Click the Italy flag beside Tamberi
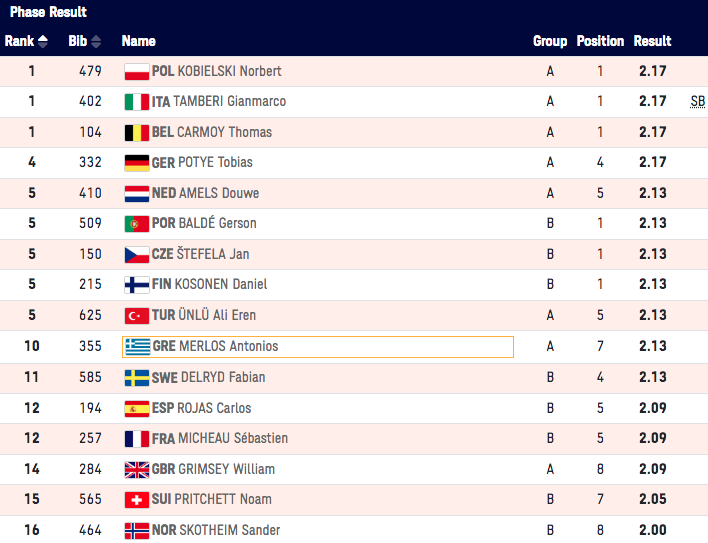 [x=136, y=102]
